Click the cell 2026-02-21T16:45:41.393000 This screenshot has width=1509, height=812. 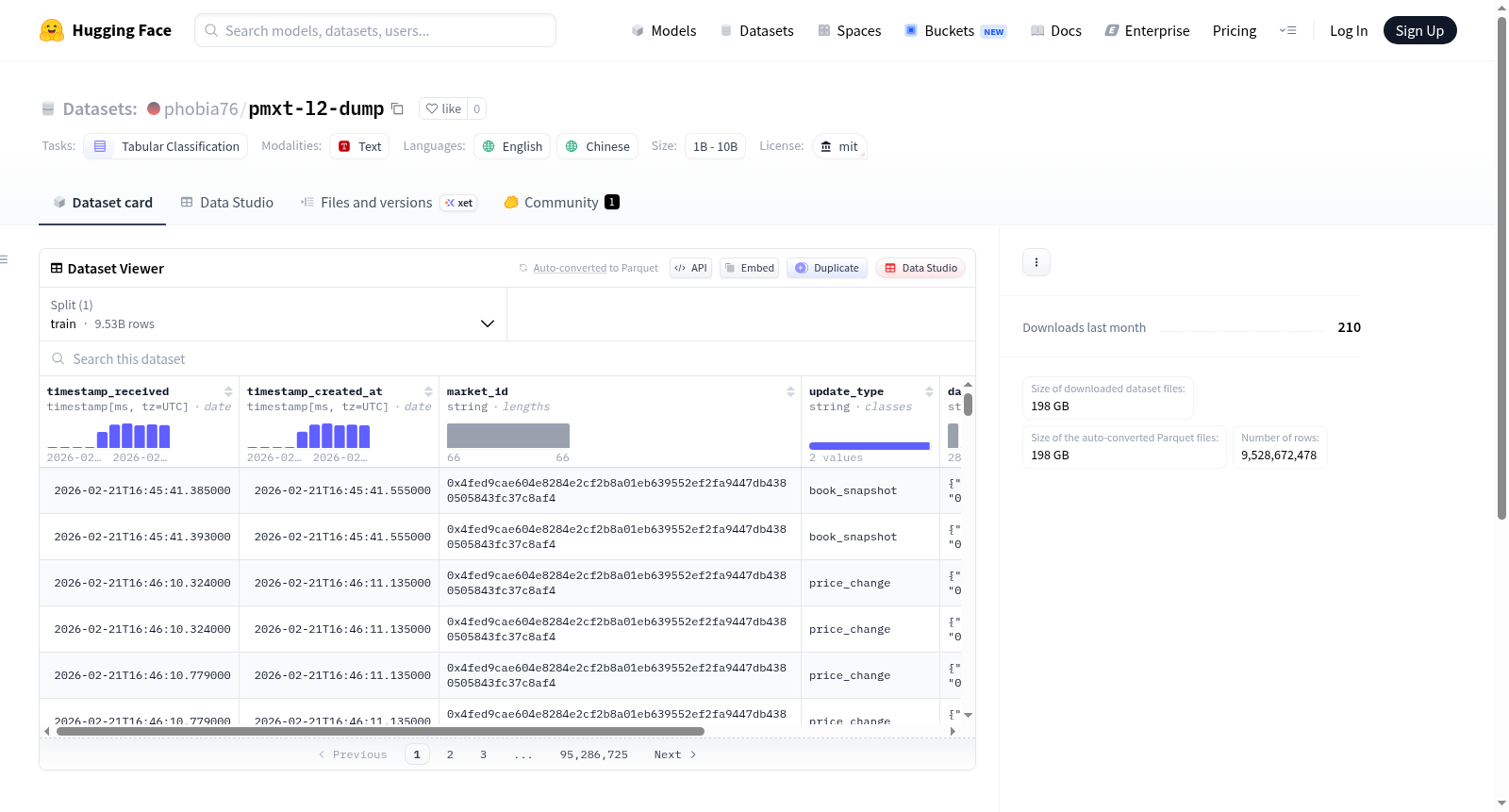[140, 537]
